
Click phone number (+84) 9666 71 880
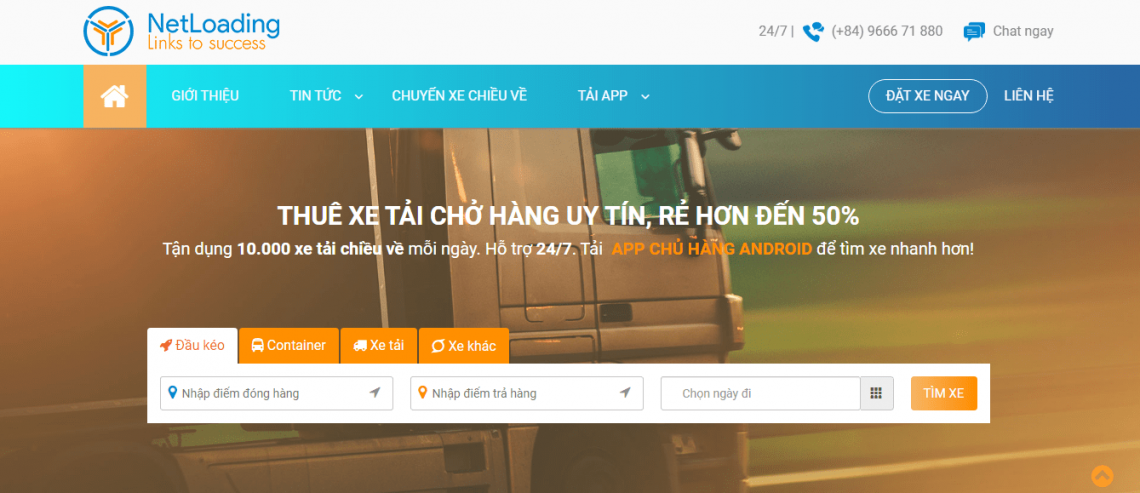point(887,31)
